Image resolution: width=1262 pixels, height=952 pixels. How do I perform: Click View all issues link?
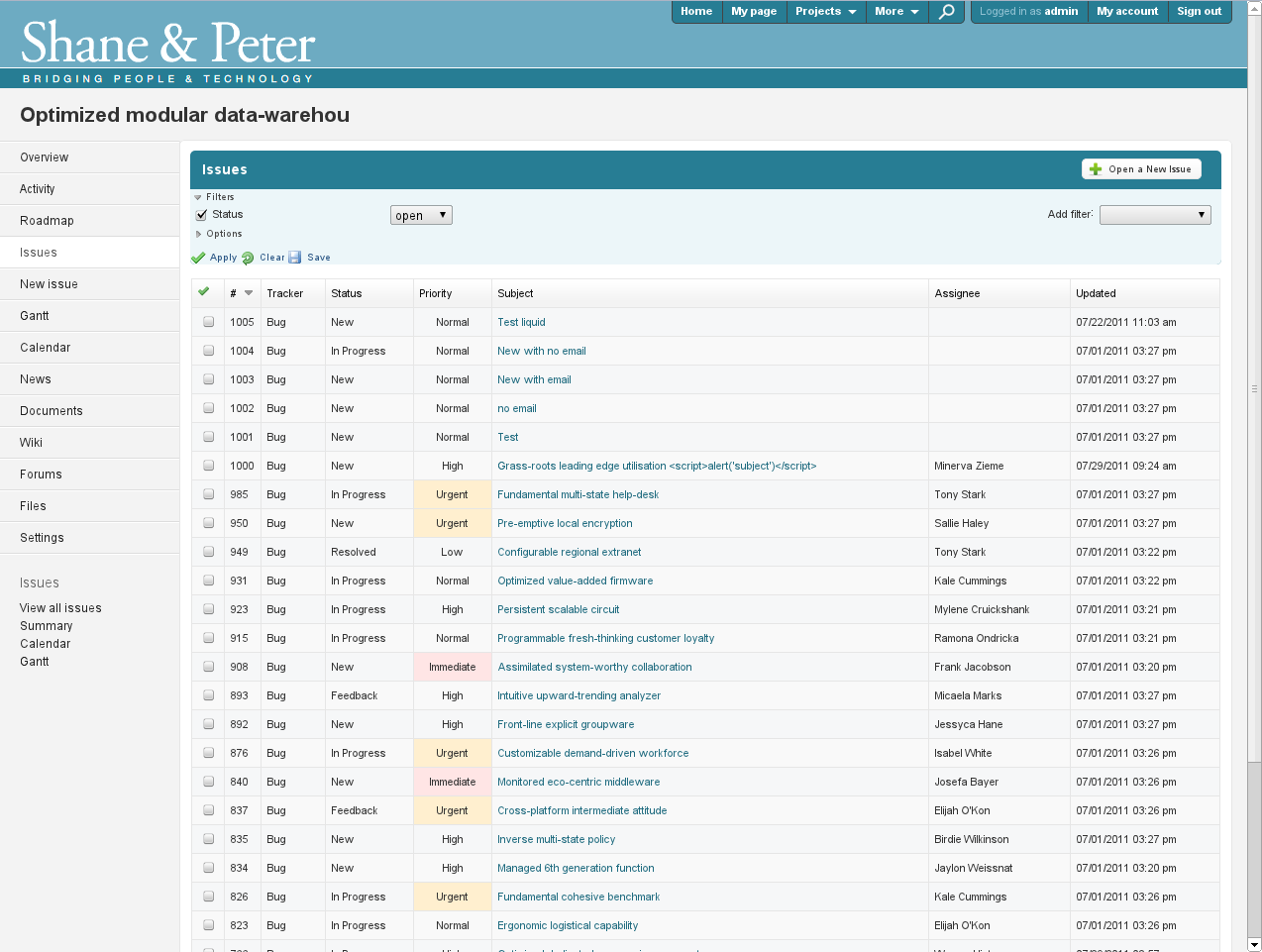pos(60,608)
